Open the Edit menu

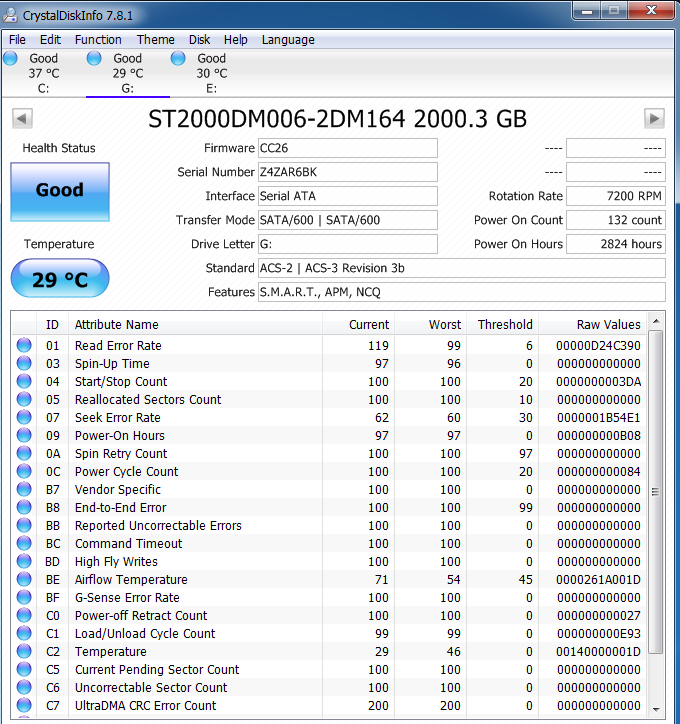pyautogui.click(x=50, y=40)
